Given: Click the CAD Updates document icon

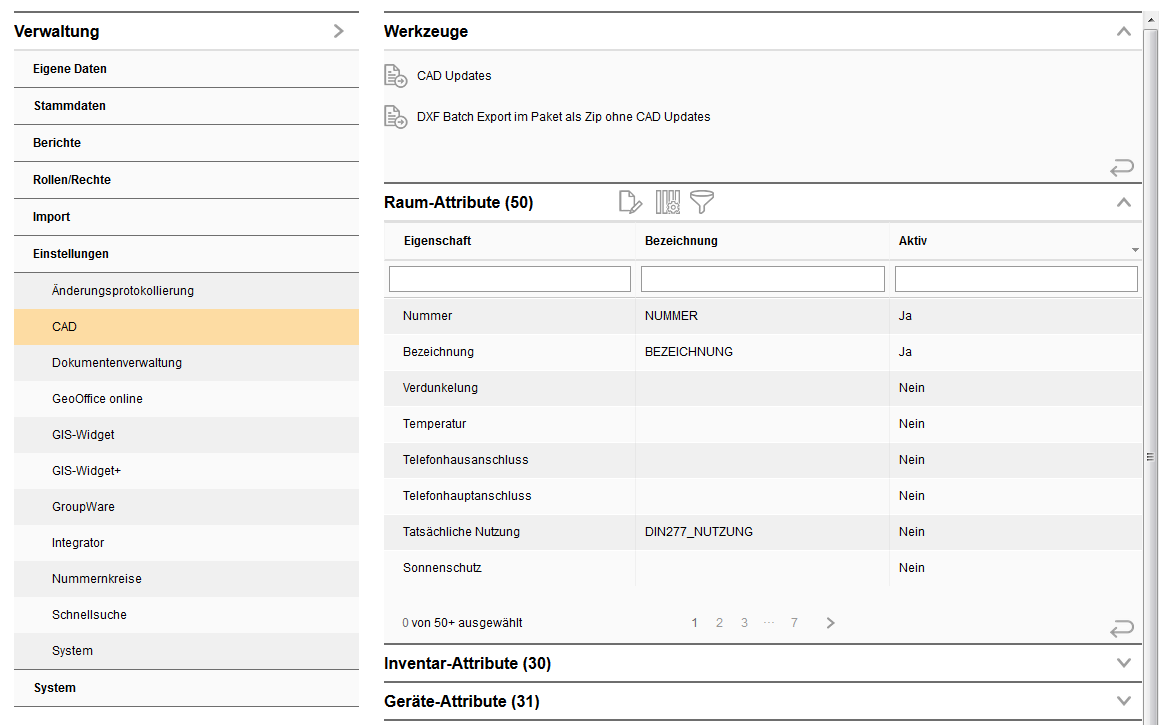Looking at the screenshot, I should click(395, 76).
